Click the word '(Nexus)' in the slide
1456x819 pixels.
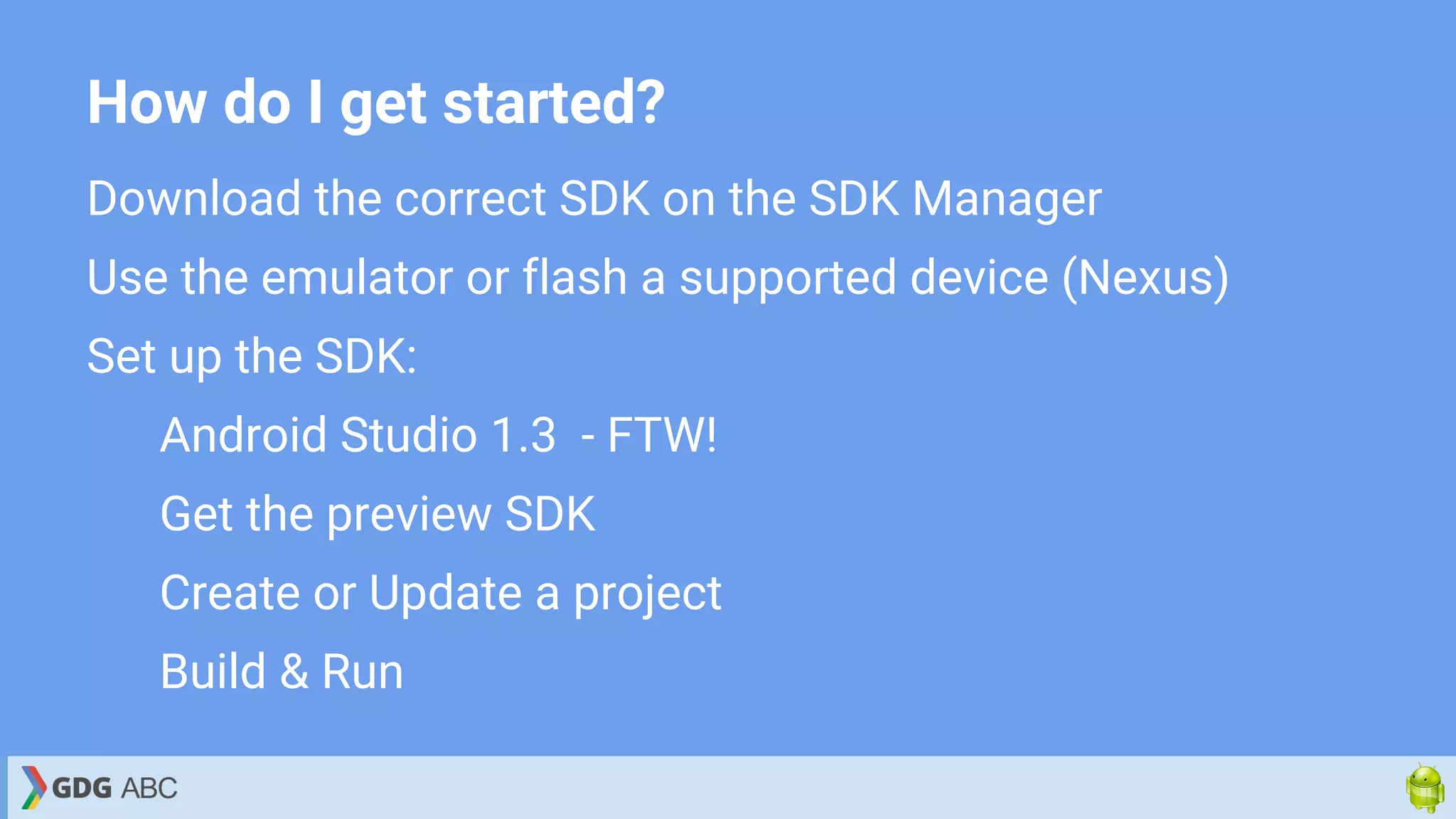click(1145, 278)
